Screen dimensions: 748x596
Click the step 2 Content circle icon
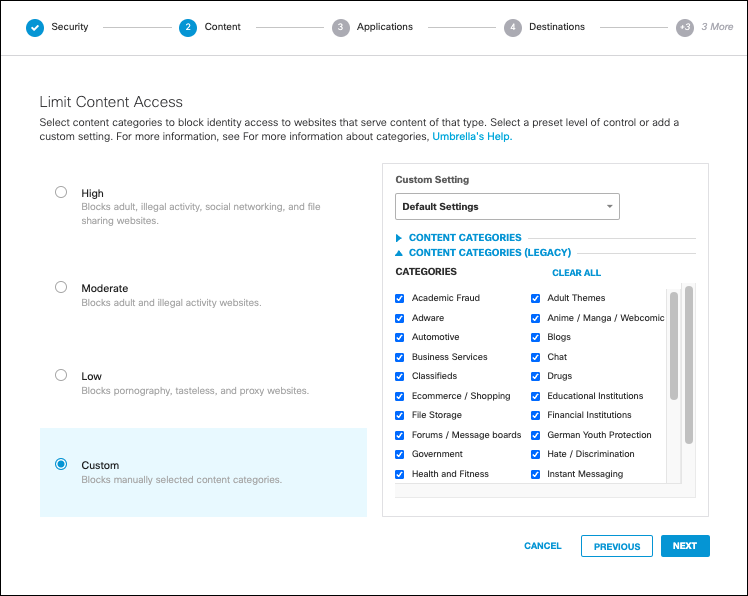click(x=188, y=28)
